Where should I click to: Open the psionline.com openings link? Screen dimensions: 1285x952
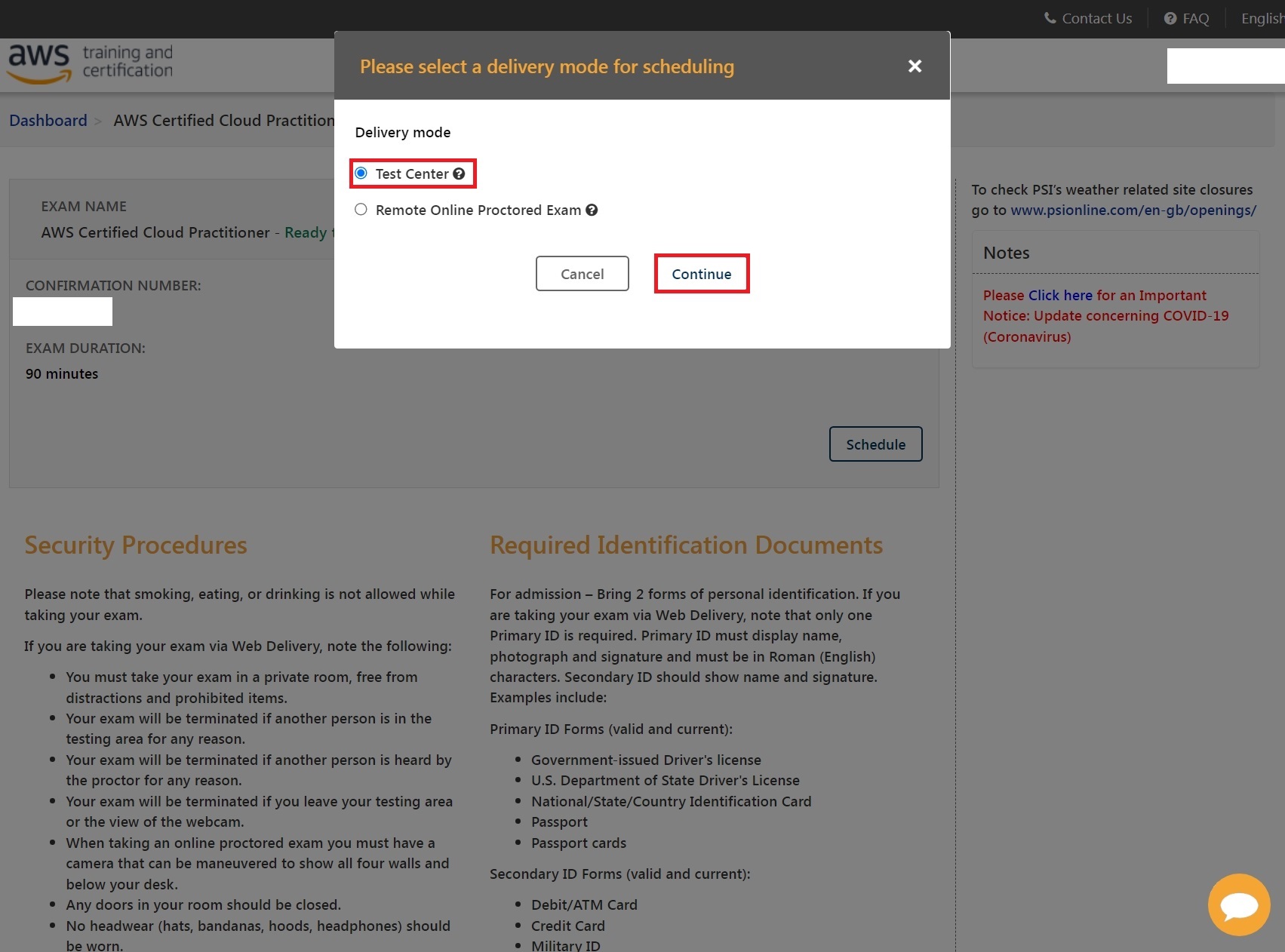coord(1133,210)
